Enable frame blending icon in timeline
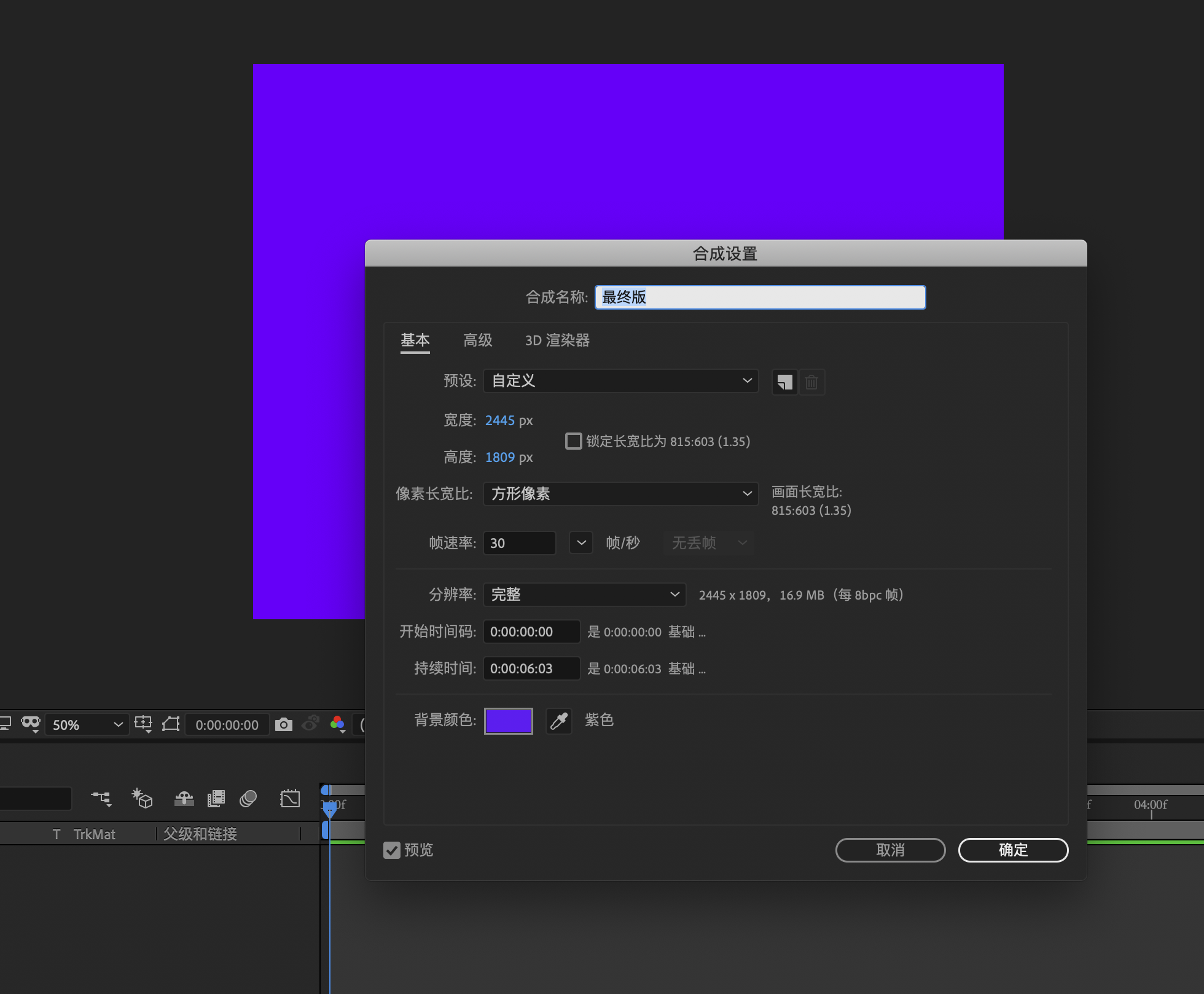1204x994 pixels. (216, 799)
